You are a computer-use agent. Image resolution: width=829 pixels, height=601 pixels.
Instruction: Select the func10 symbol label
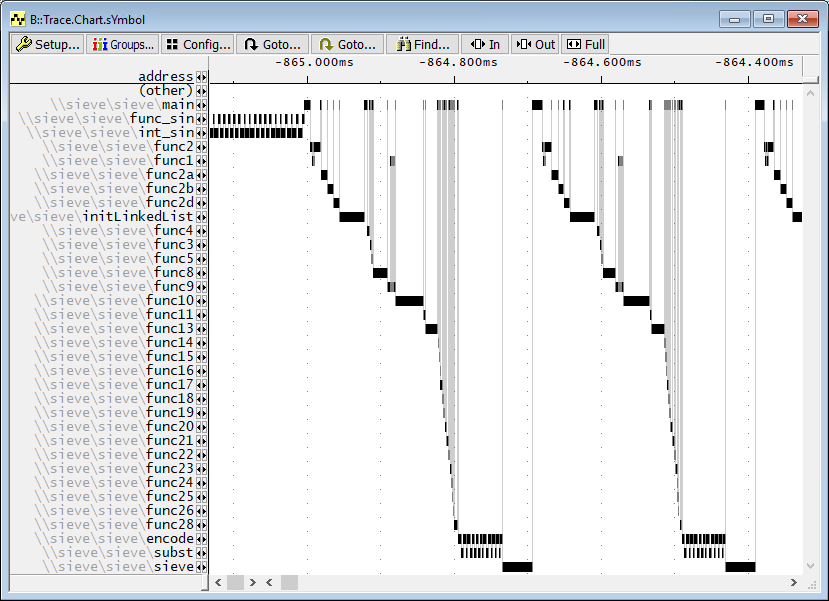pyautogui.click(x=170, y=301)
